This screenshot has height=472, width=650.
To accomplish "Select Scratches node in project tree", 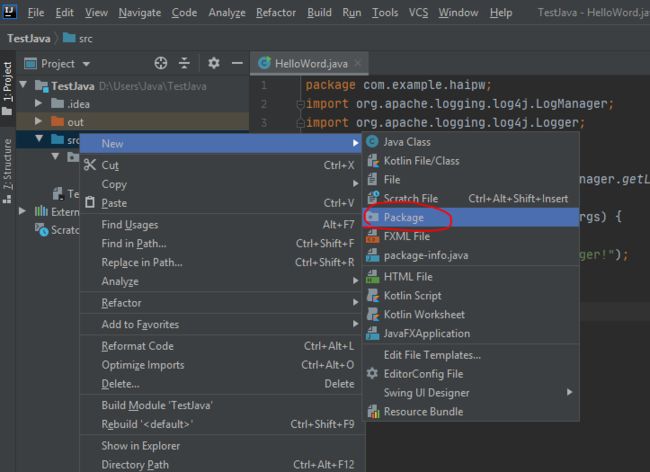I will (x=57, y=230).
